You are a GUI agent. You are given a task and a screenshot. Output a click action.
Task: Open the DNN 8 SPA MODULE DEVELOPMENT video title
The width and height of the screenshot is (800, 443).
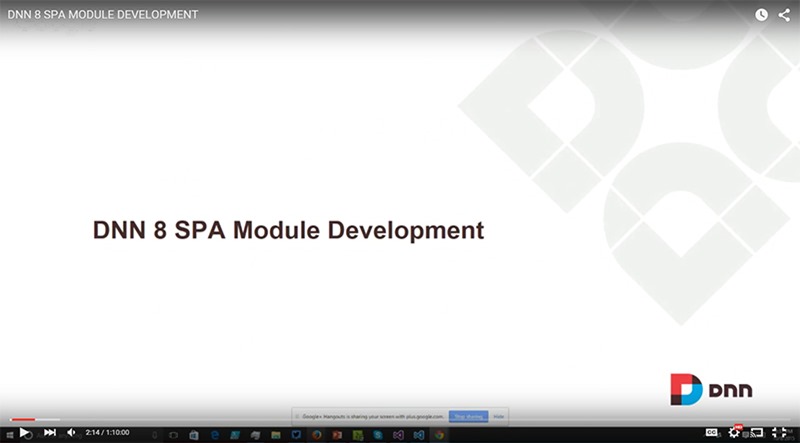pyautogui.click(x=103, y=14)
